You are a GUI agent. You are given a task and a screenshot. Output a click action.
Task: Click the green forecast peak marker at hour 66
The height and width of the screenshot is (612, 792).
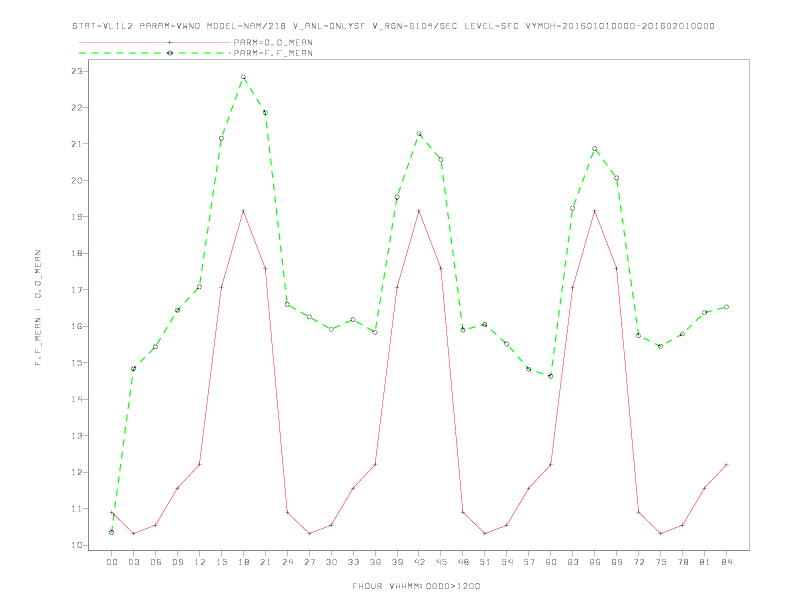(x=595, y=148)
